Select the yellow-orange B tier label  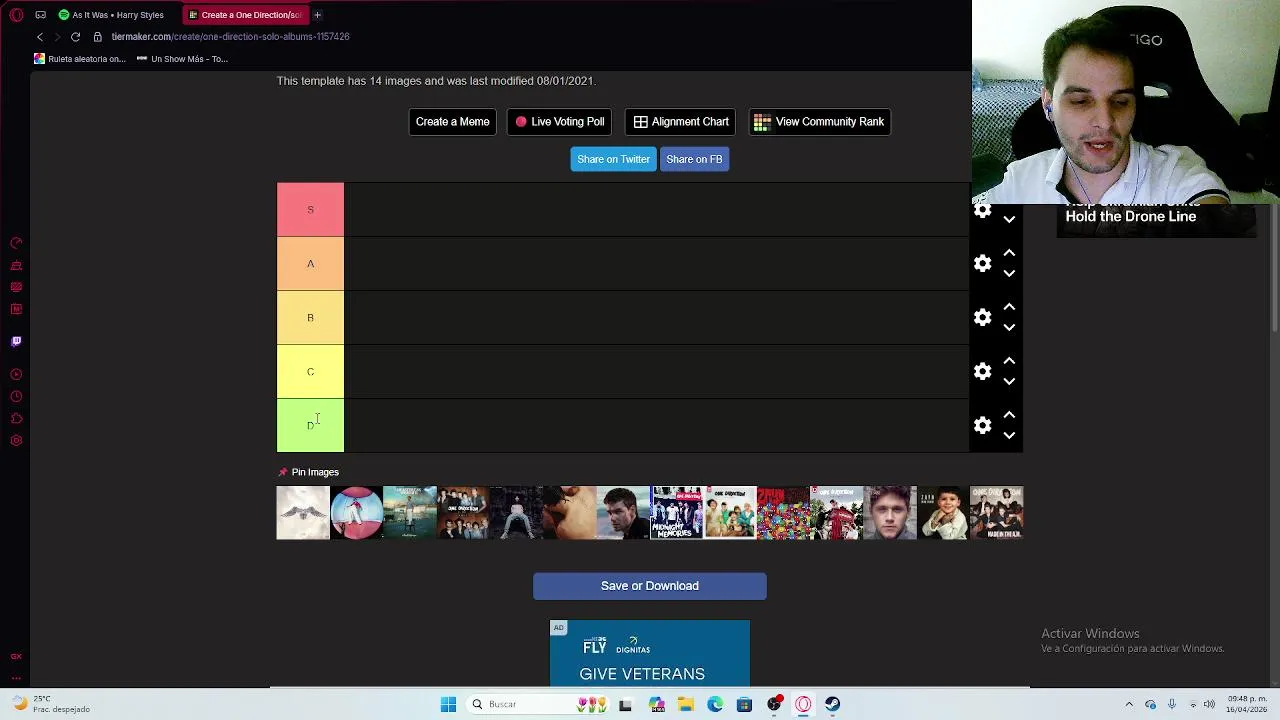[310, 318]
